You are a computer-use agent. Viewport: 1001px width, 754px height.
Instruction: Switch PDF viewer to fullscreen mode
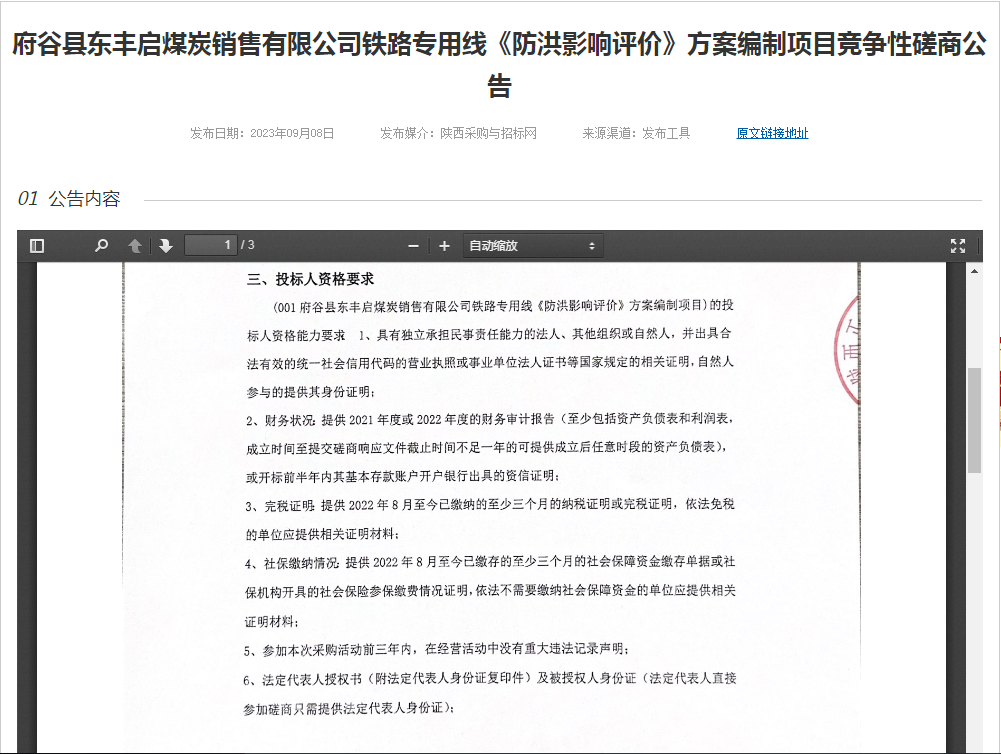(x=958, y=246)
